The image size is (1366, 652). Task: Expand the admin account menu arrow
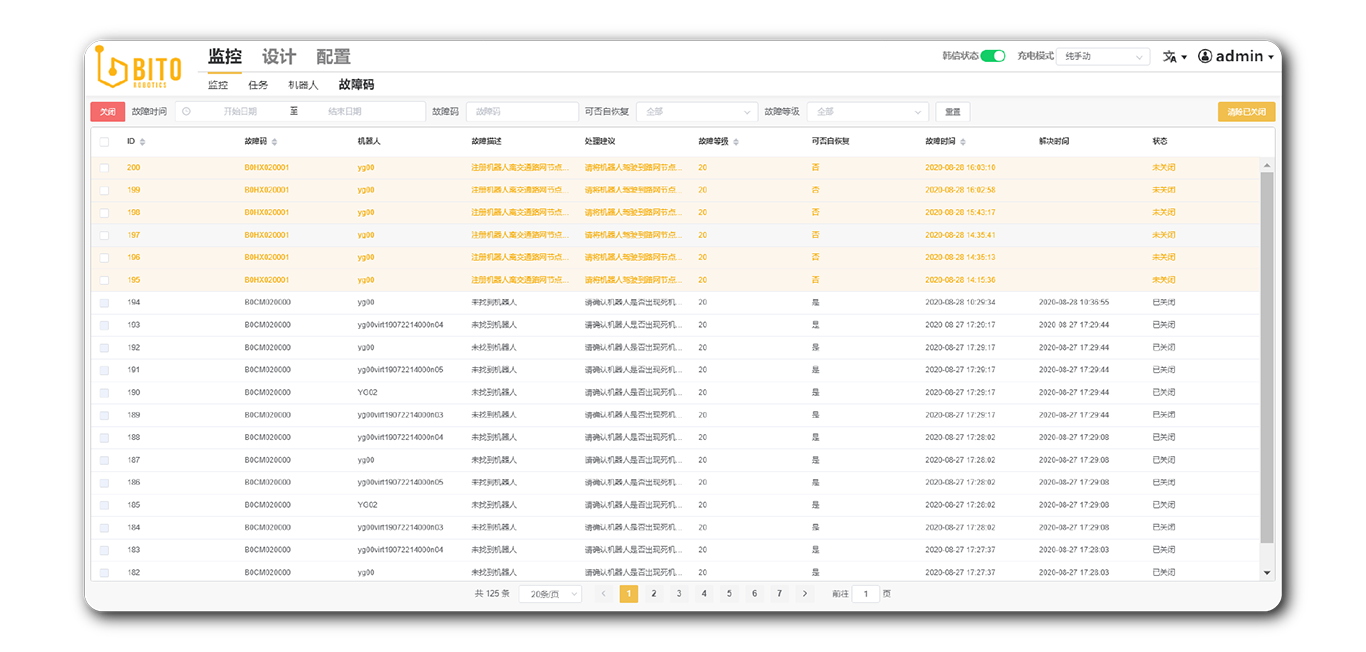coord(1271,58)
